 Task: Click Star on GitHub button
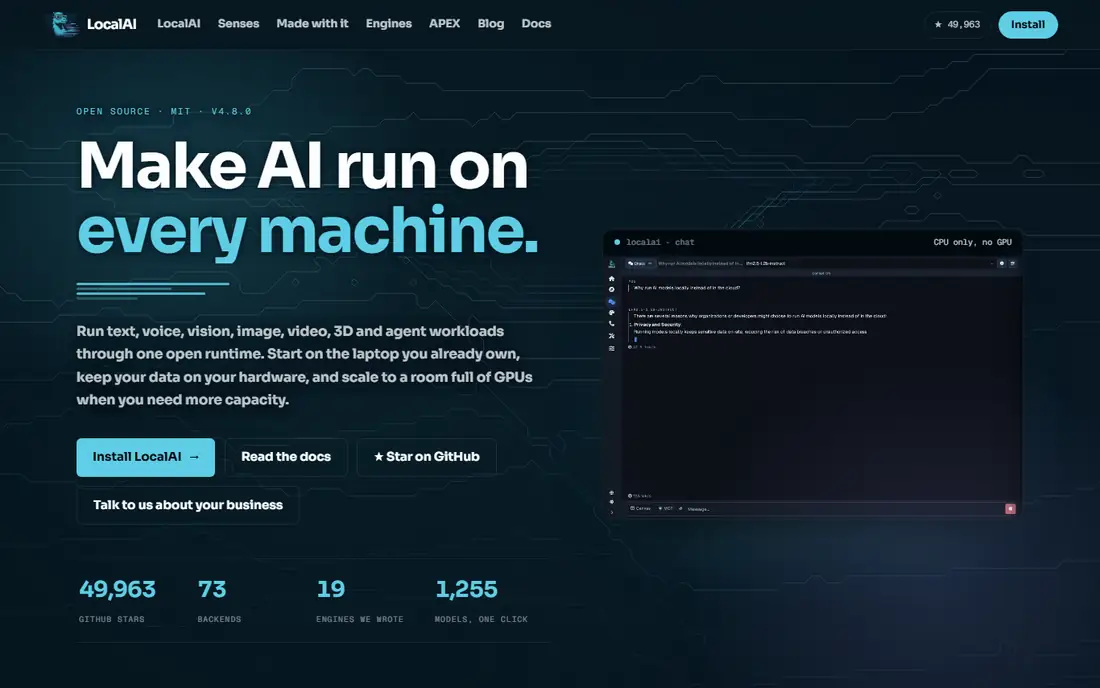pyautogui.click(x=427, y=457)
